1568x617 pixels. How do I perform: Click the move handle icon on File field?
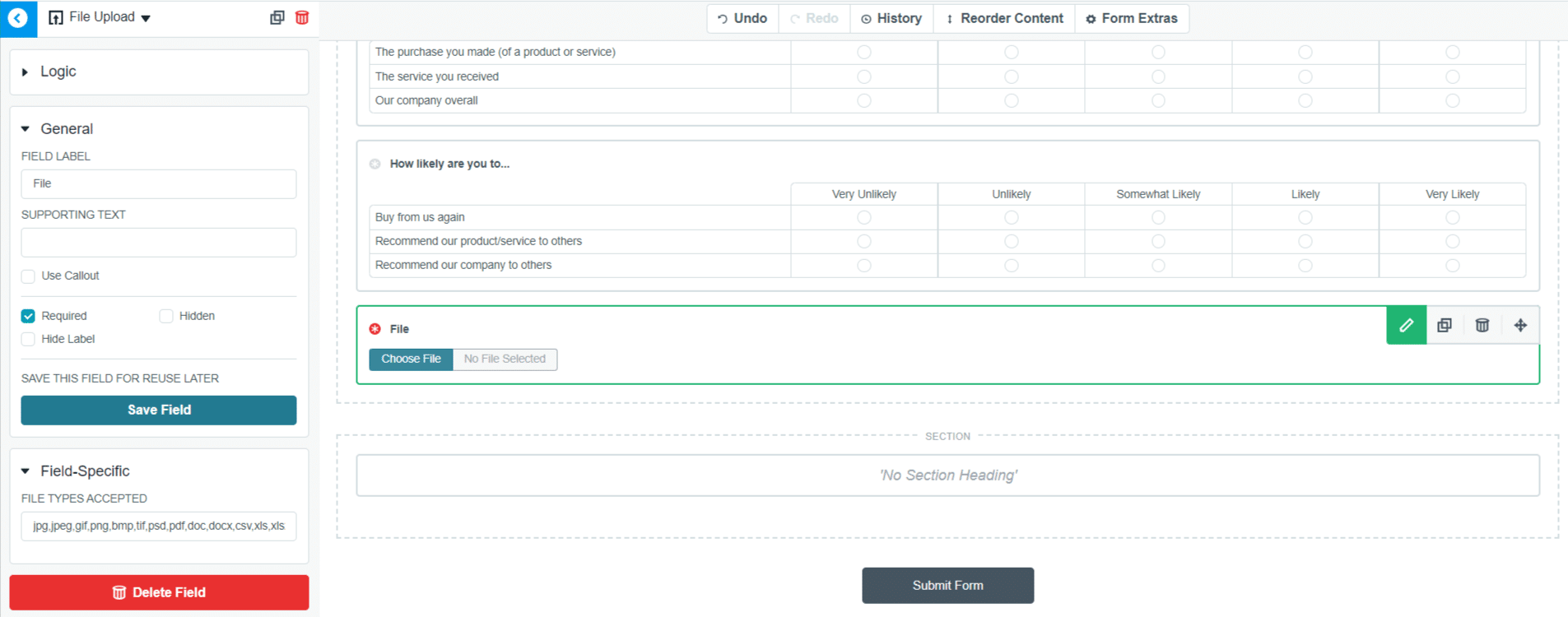tap(1520, 325)
